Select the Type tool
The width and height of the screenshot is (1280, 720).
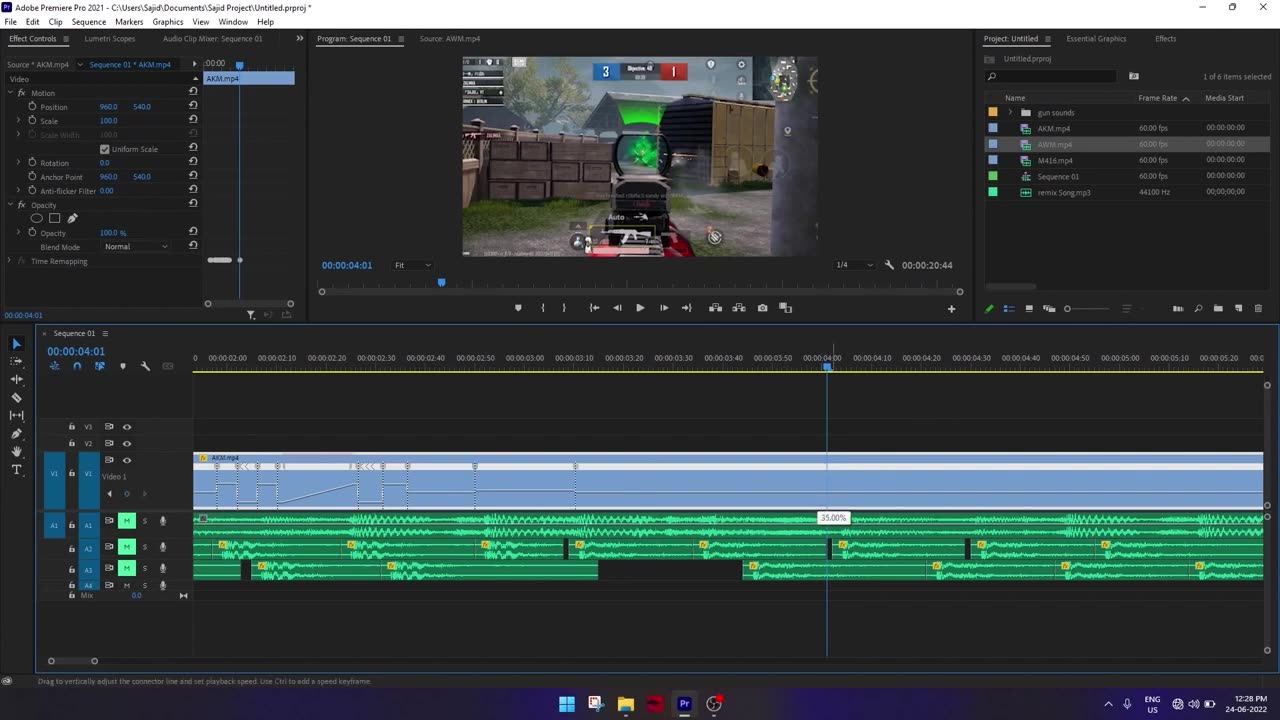pos(16,469)
